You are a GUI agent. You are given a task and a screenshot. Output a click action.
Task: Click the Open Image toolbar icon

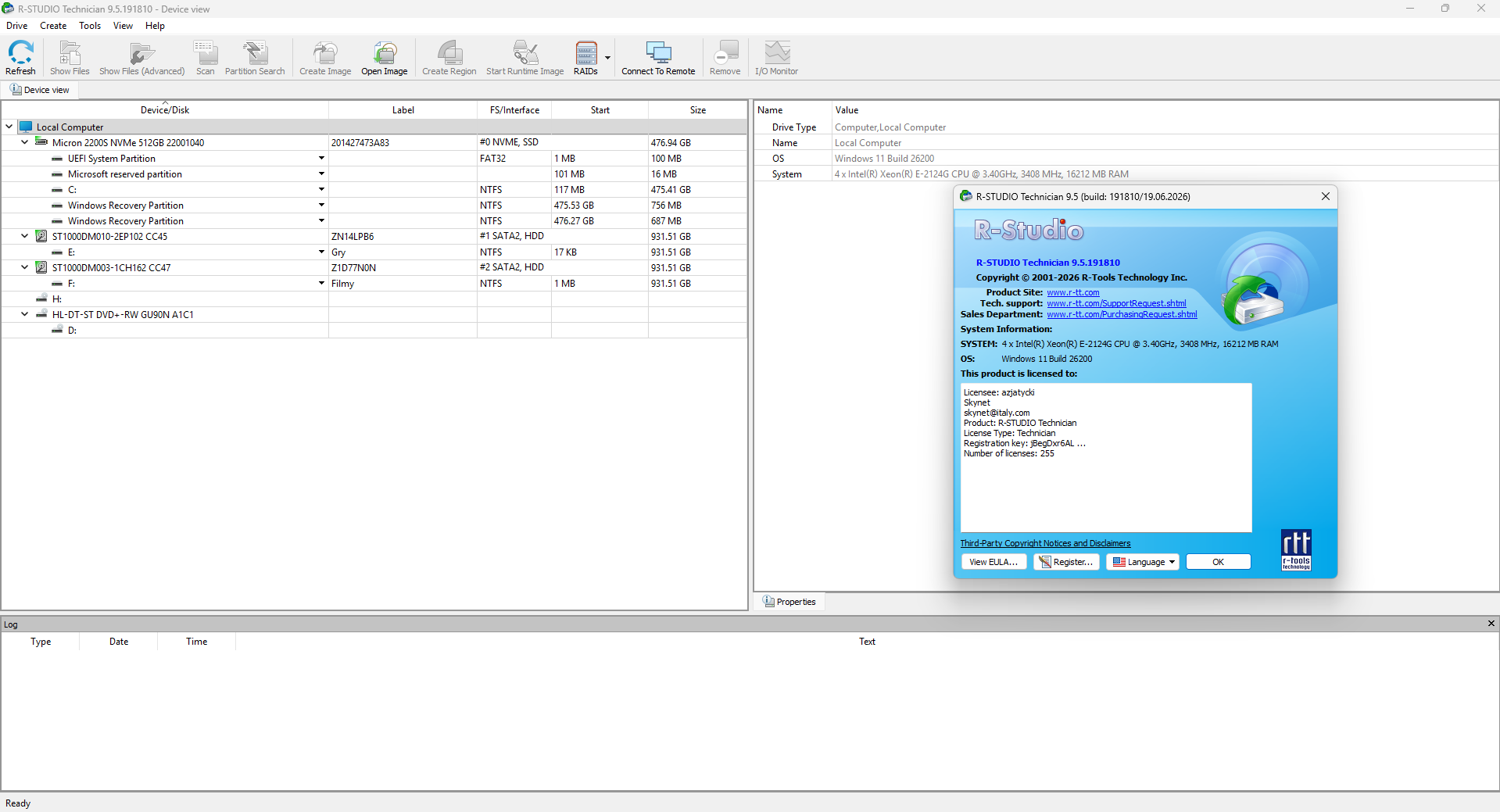[384, 58]
